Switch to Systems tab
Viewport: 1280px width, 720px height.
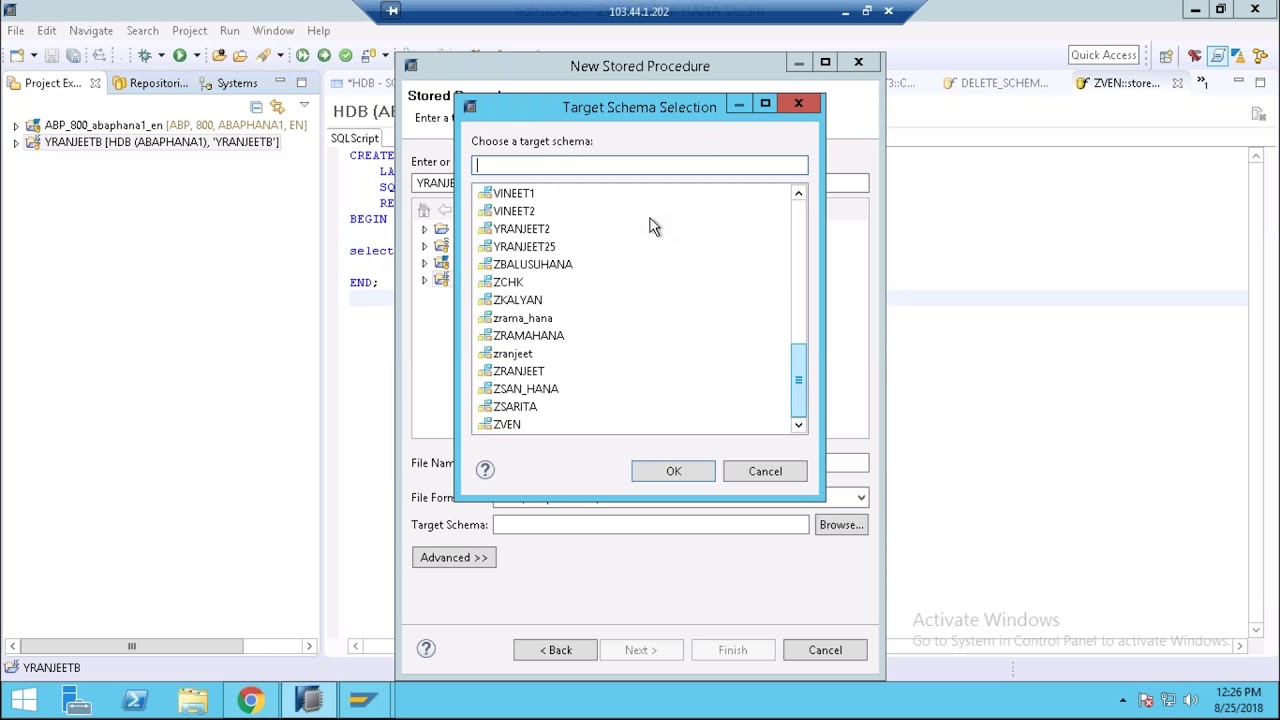click(228, 83)
